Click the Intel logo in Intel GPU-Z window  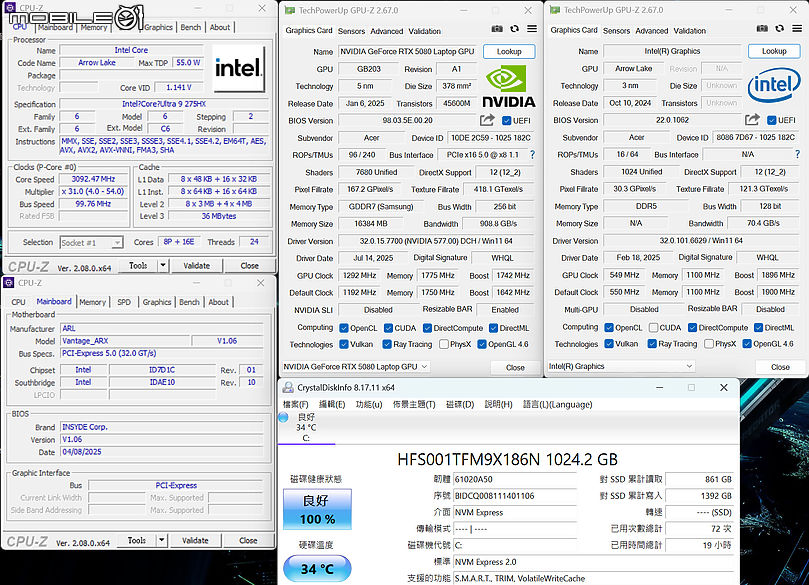coord(774,85)
